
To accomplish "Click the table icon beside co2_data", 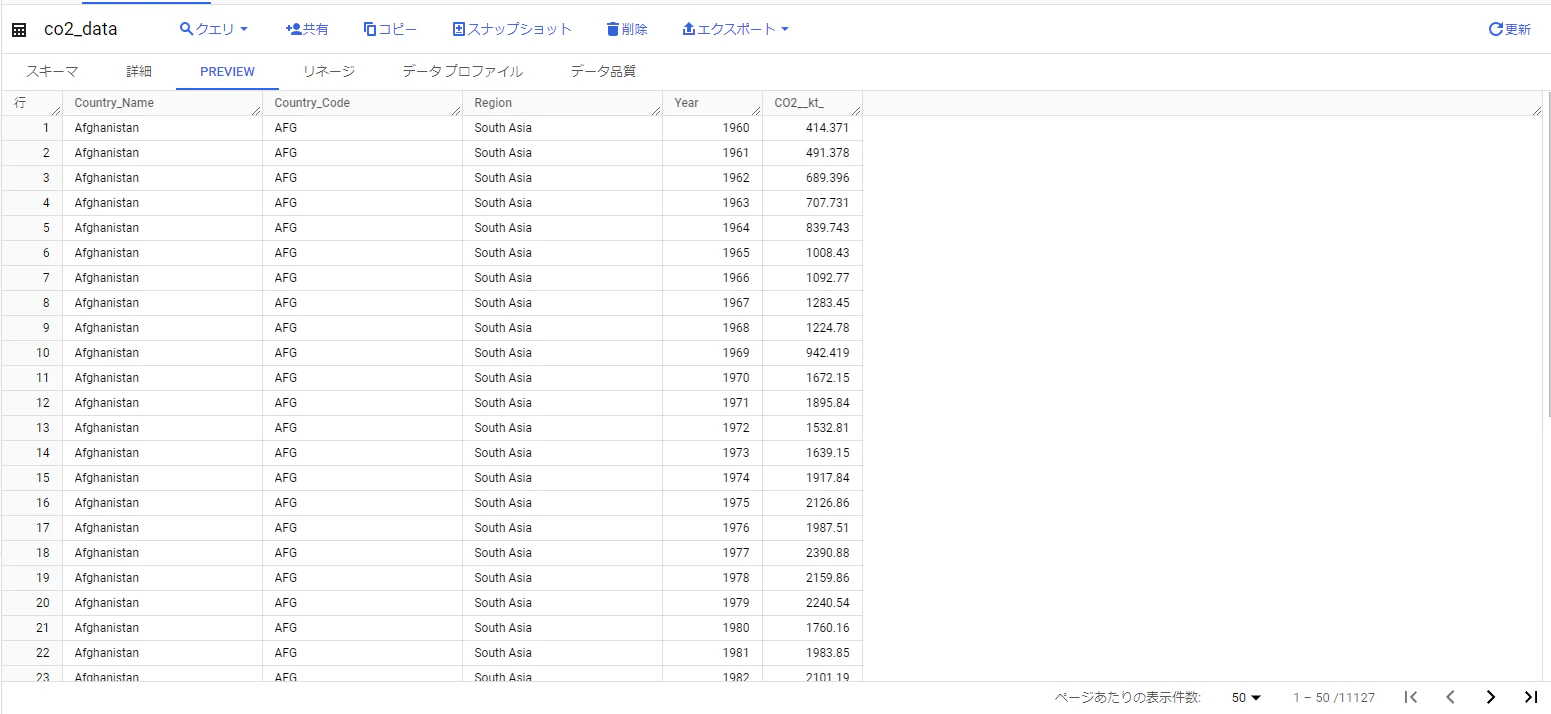I will [19, 30].
